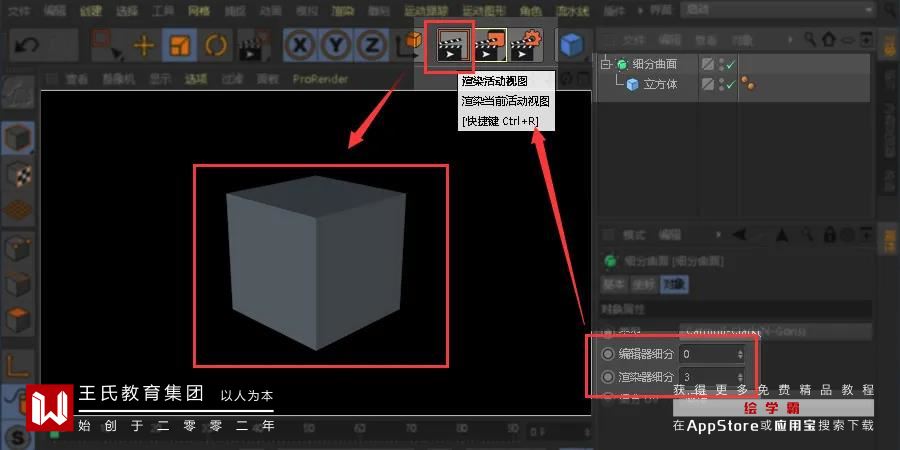
Task: Open the 文件 menu in Object Manager
Action: click(x=634, y=40)
